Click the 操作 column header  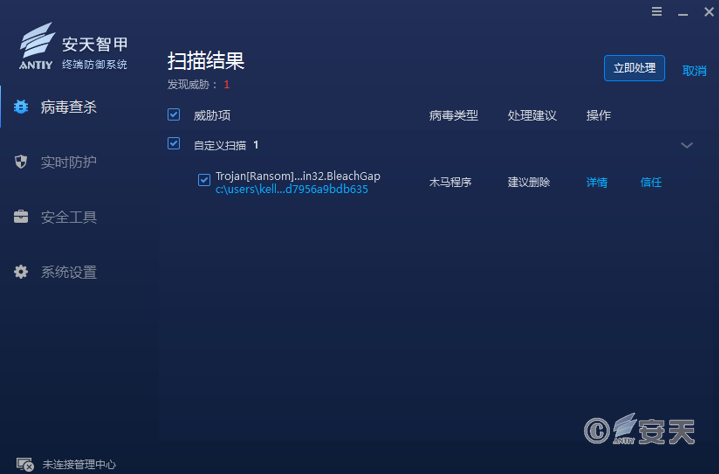coord(598,116)
